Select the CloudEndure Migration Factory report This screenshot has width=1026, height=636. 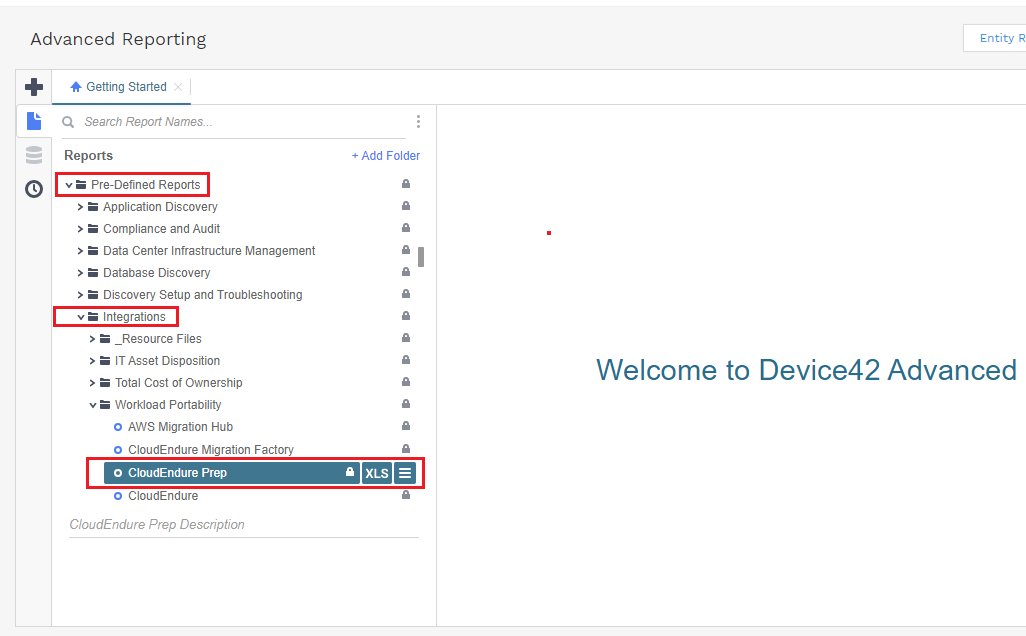point(211,450)
